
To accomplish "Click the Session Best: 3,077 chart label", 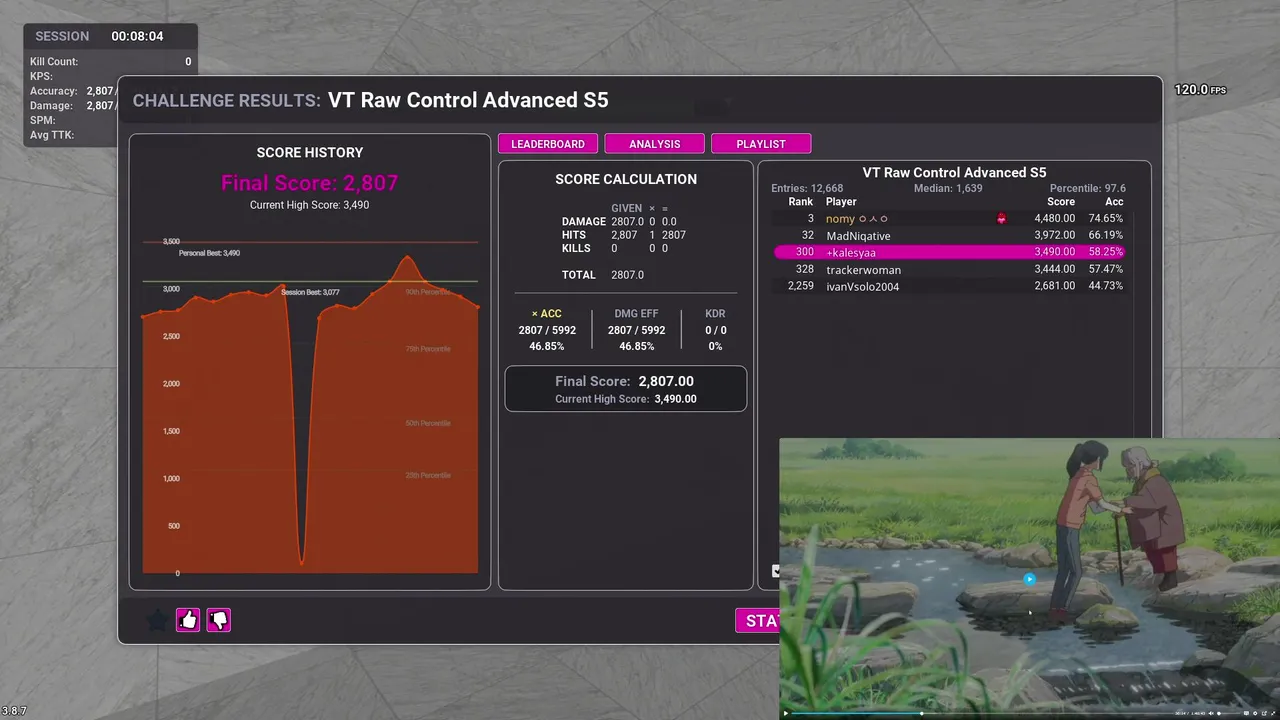I will click(x=310, y=292).
